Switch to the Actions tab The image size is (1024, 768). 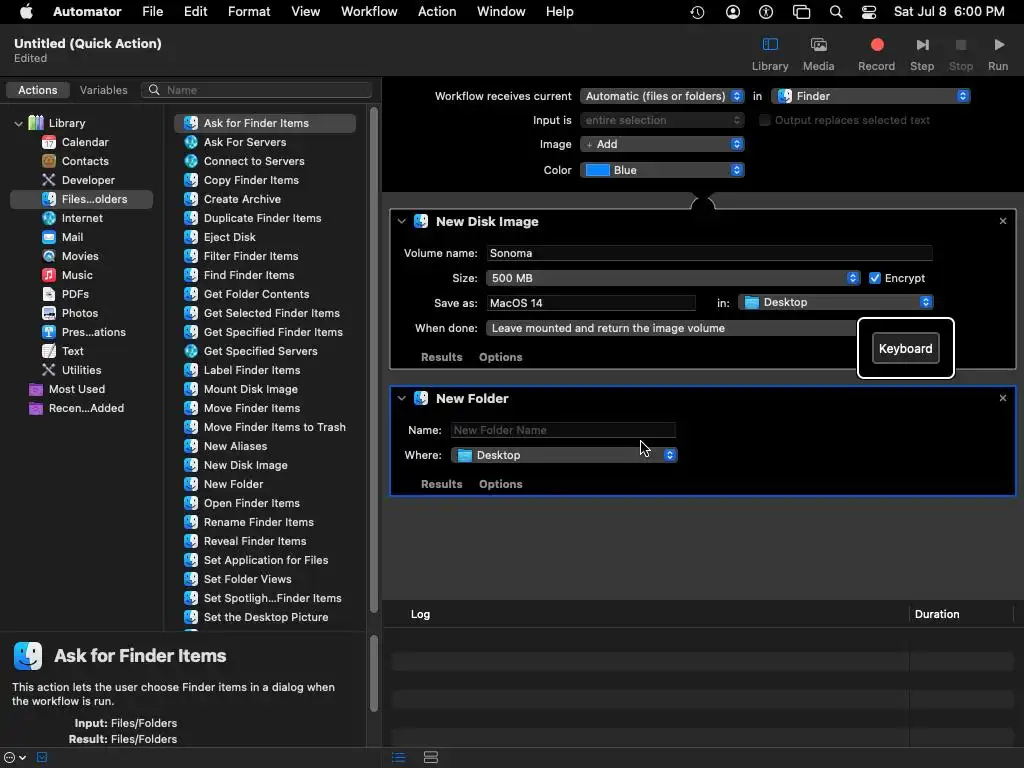(x=37, y=90)
